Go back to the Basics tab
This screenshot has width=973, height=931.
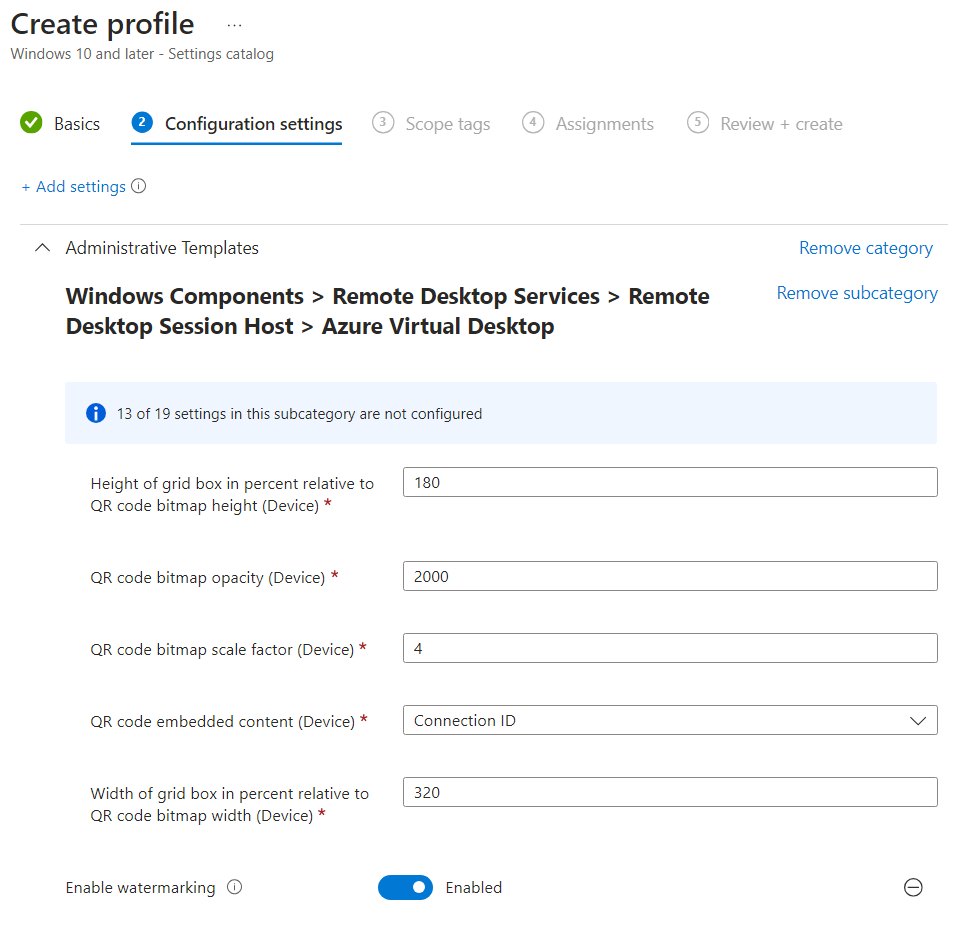click(x=77, y=124)
